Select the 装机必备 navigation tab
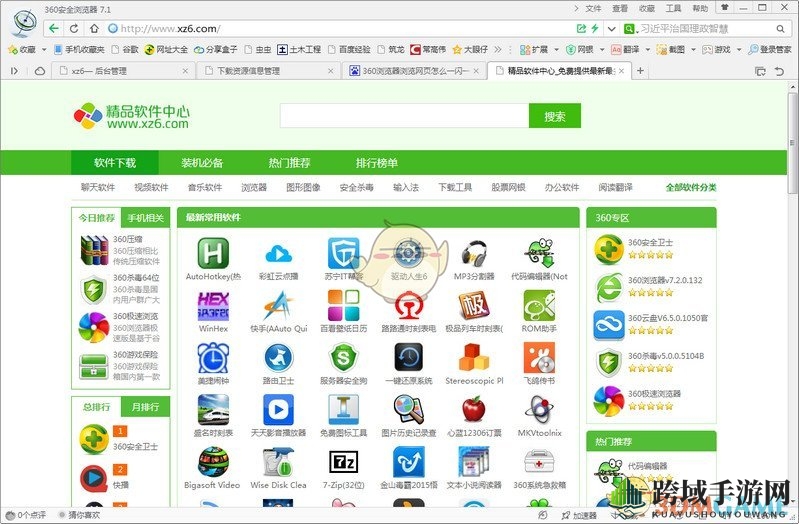Viewport: 799px width, 524px height. pos(202,163)
